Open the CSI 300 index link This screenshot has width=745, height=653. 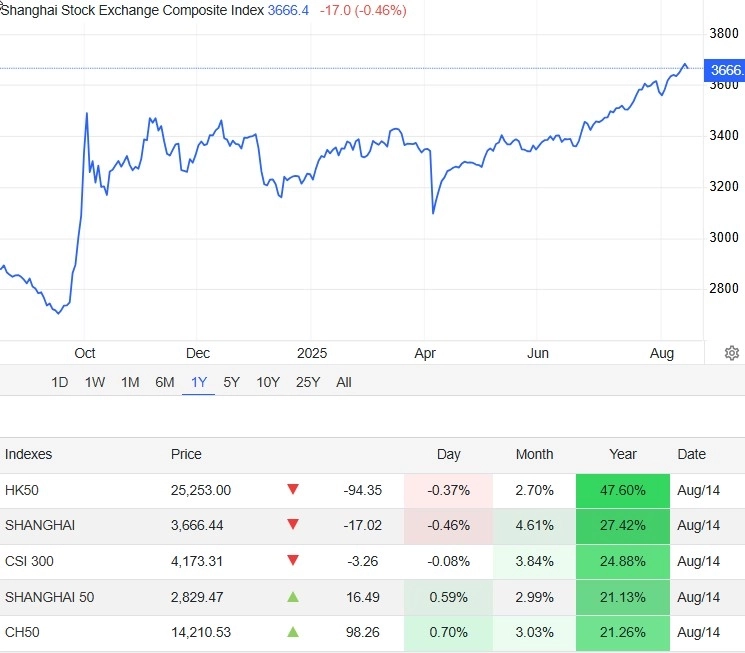[29, 561]
